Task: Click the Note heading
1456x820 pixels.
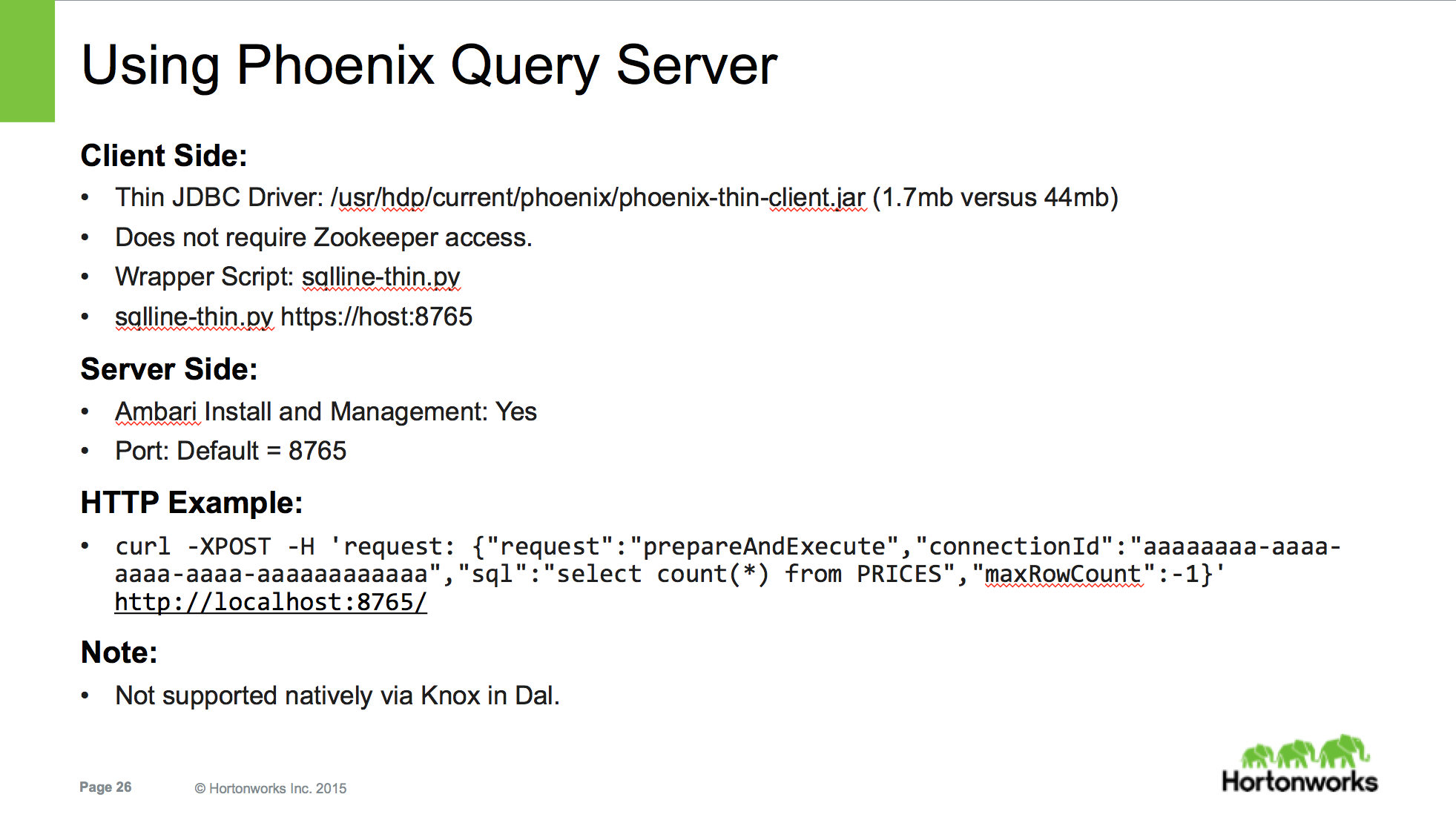Action: point(119,651)
